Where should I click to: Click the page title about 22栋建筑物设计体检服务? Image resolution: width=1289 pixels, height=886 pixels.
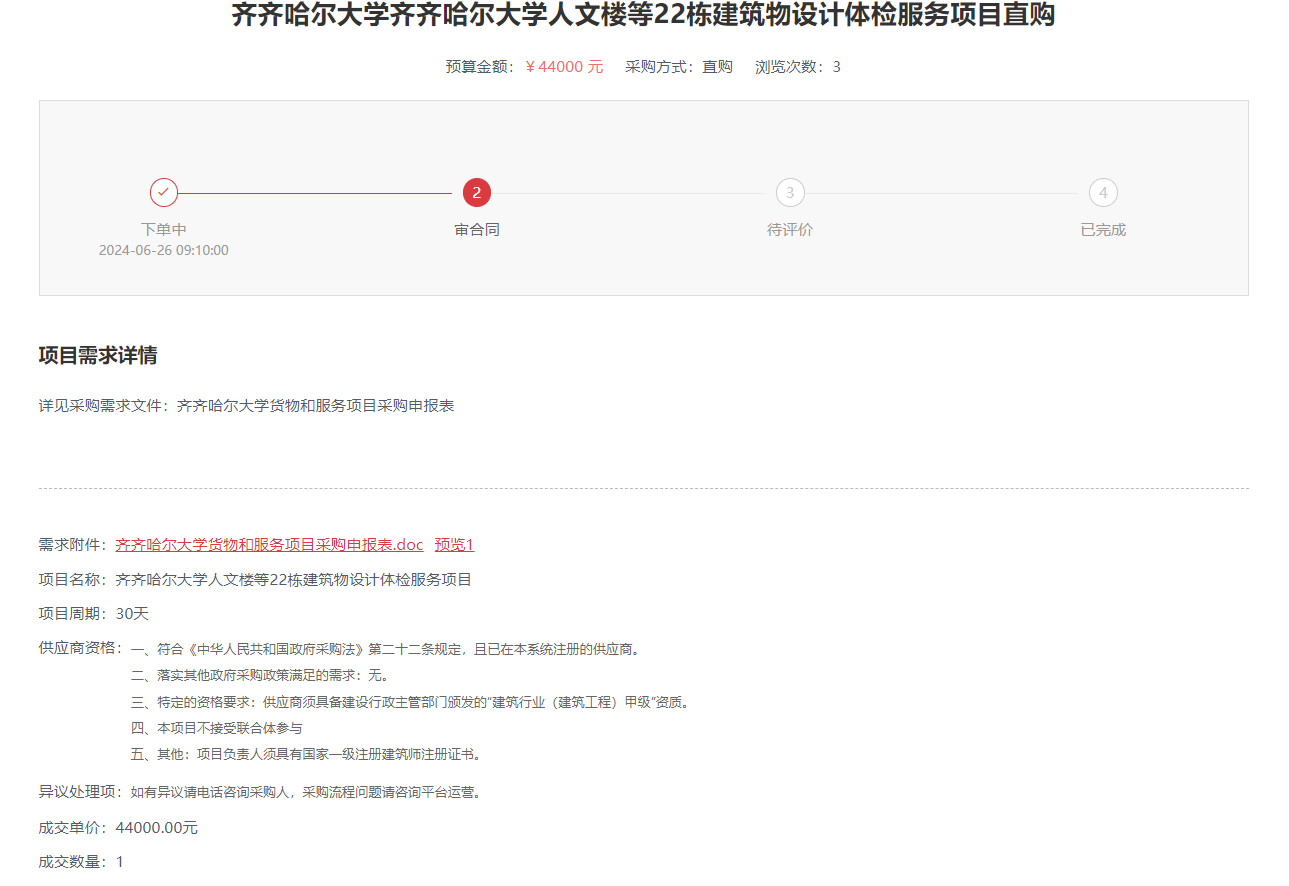click(x=643, y=15)
